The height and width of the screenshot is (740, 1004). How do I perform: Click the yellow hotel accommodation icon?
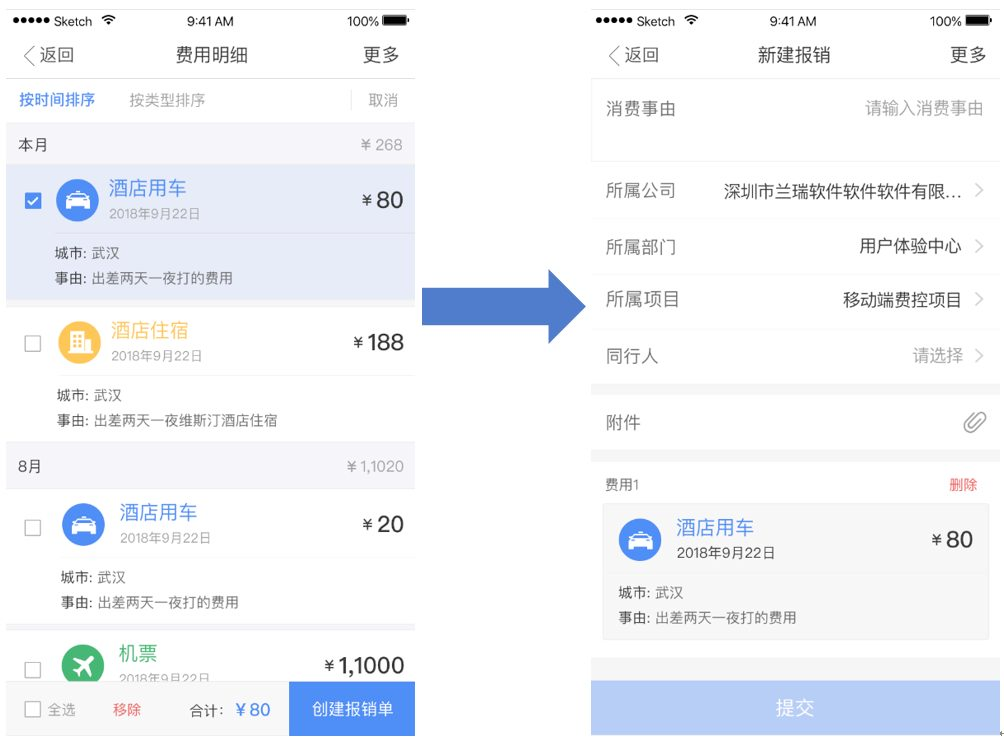tap(79, 342)
